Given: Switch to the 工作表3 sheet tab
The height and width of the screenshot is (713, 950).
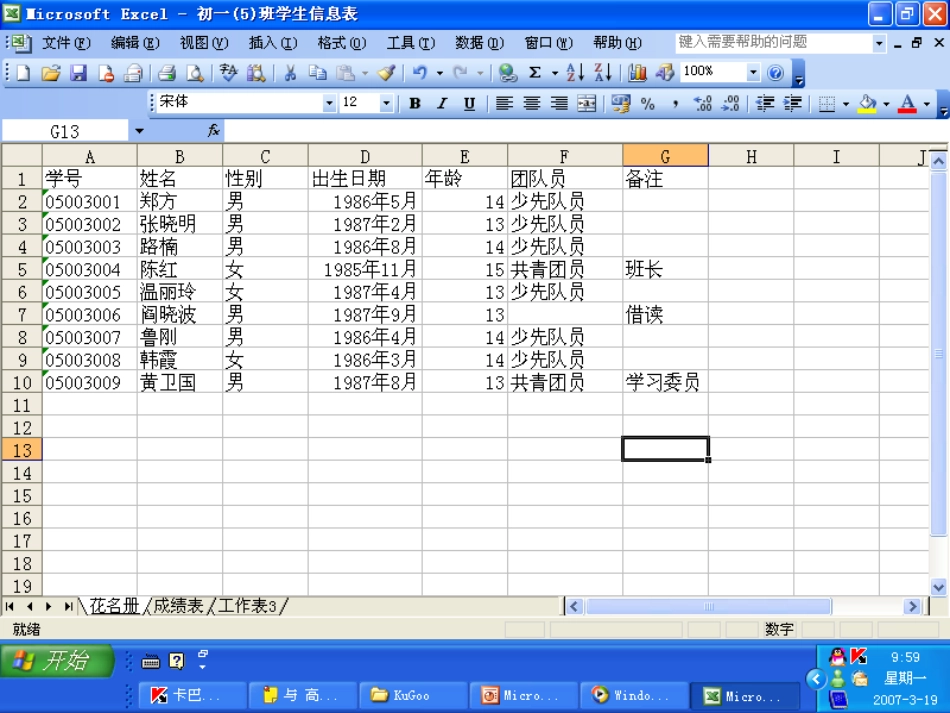Looking at the screenshot, I should (x=247, y=606).
